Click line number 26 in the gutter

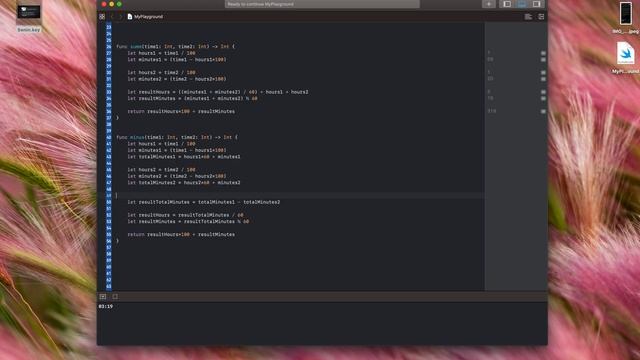pyautogui.click(x=109, y=47)
